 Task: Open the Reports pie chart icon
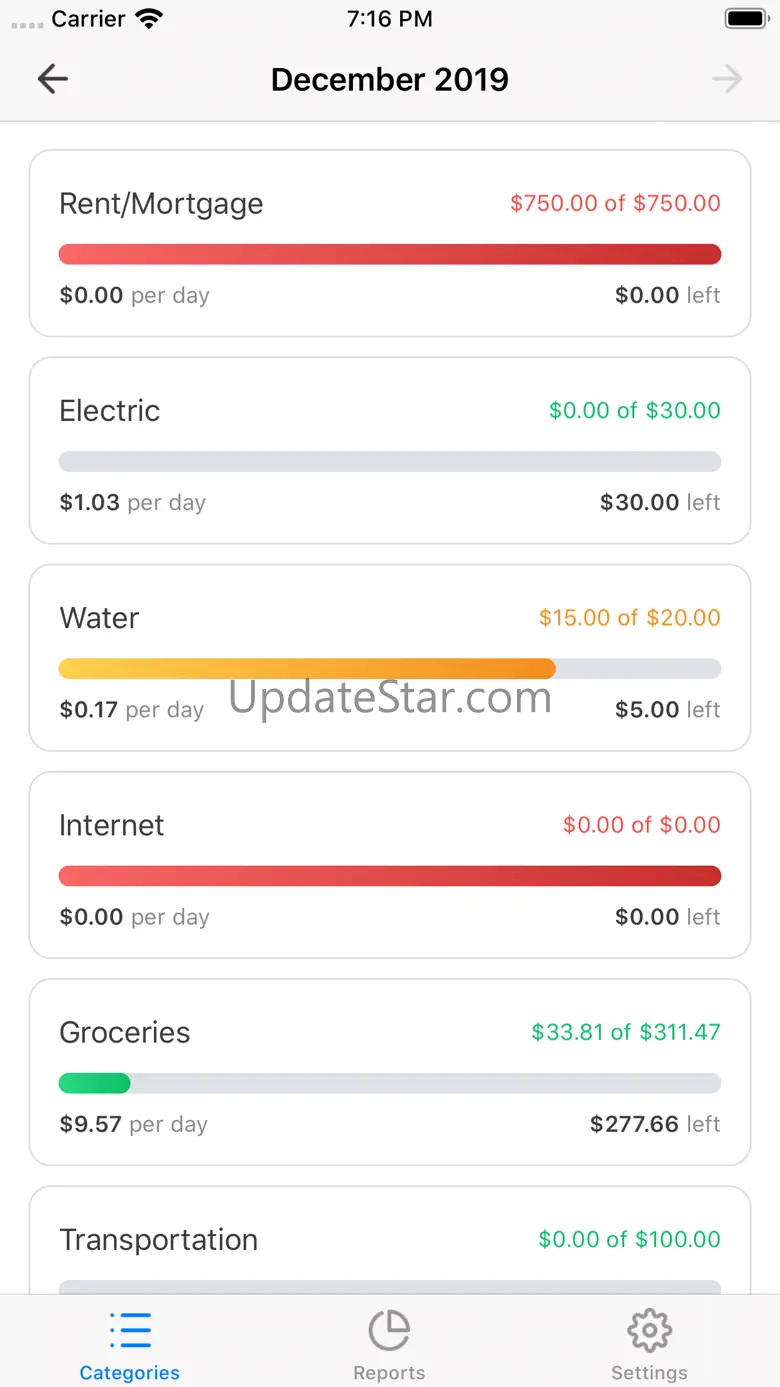pos(389,1330)
